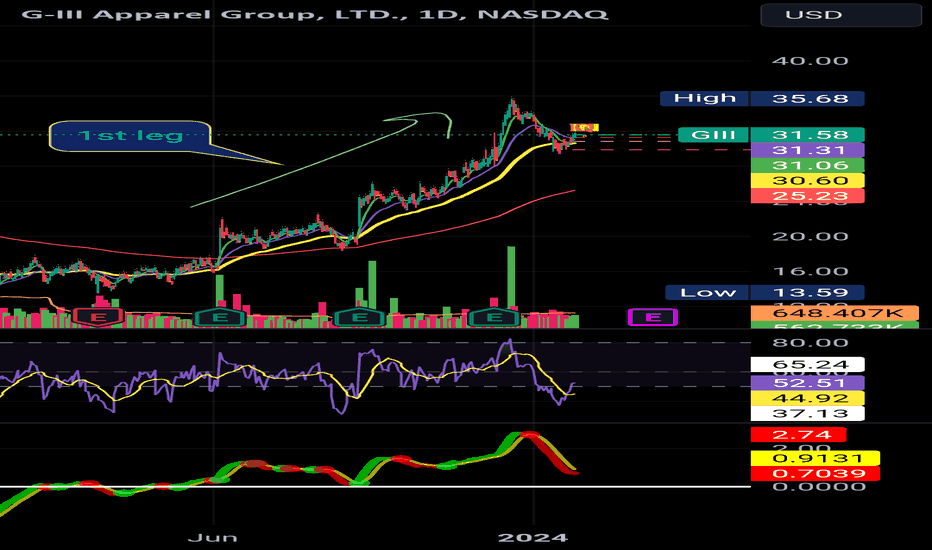The width and height of the screenshot is (932, 550).
Task: Click the white 37.13 RSI label
Action: click(x=807, y=414)
